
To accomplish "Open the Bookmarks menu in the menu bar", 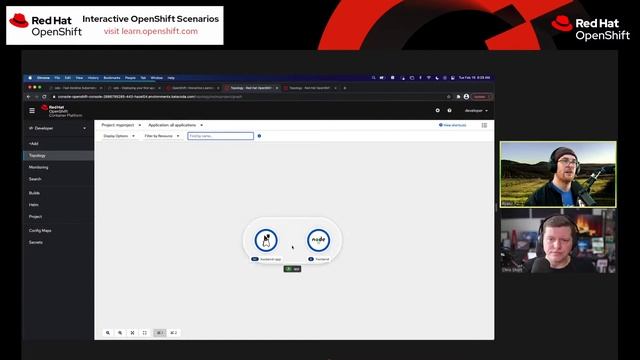I will 112,78.
